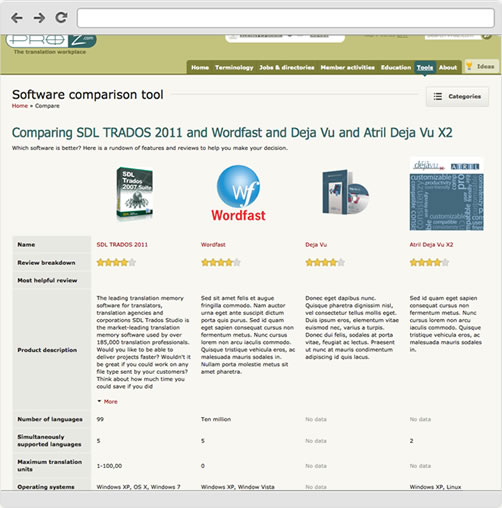
Task: Click the 'Product description' row label
Action: point(47,350)
